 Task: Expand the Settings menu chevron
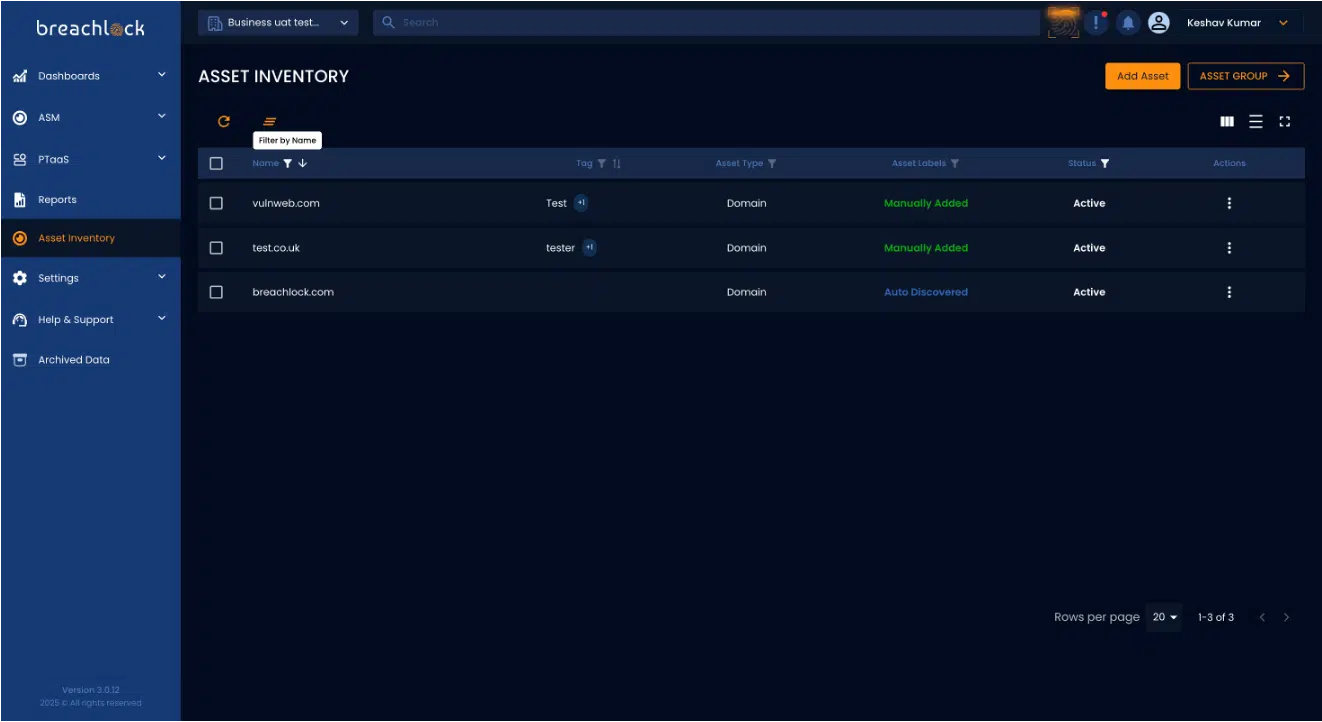tap(162, 277)
